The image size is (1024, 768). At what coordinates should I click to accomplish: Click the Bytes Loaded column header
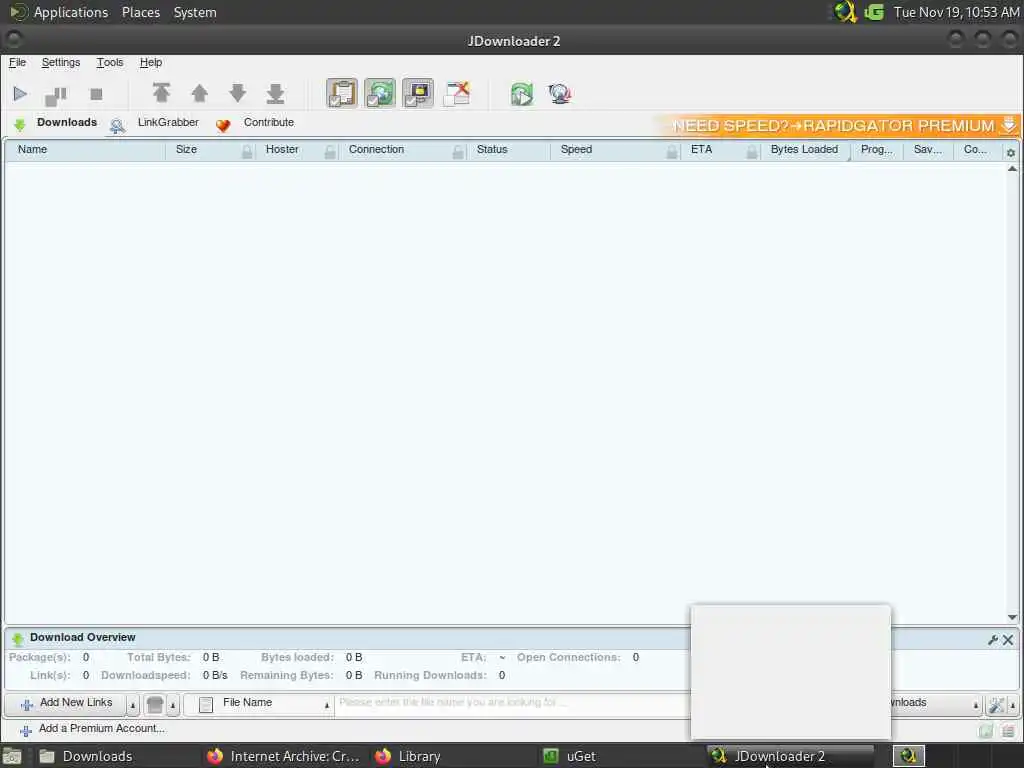coord(804,150)
